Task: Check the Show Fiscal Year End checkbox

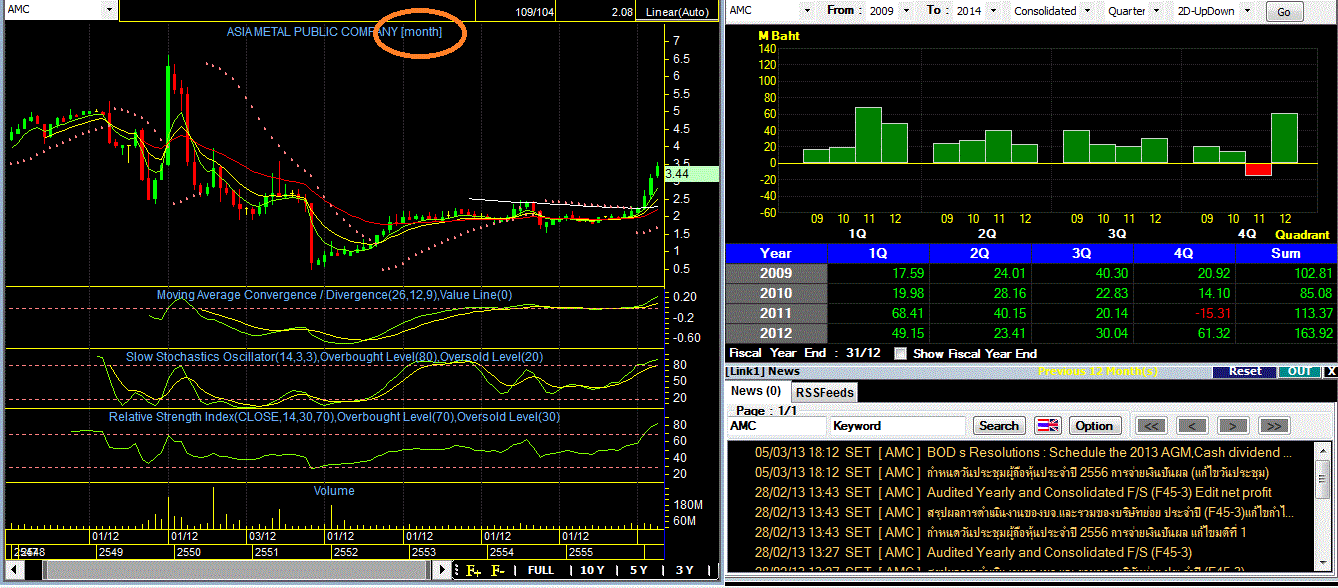Action: tap(900, 354)
